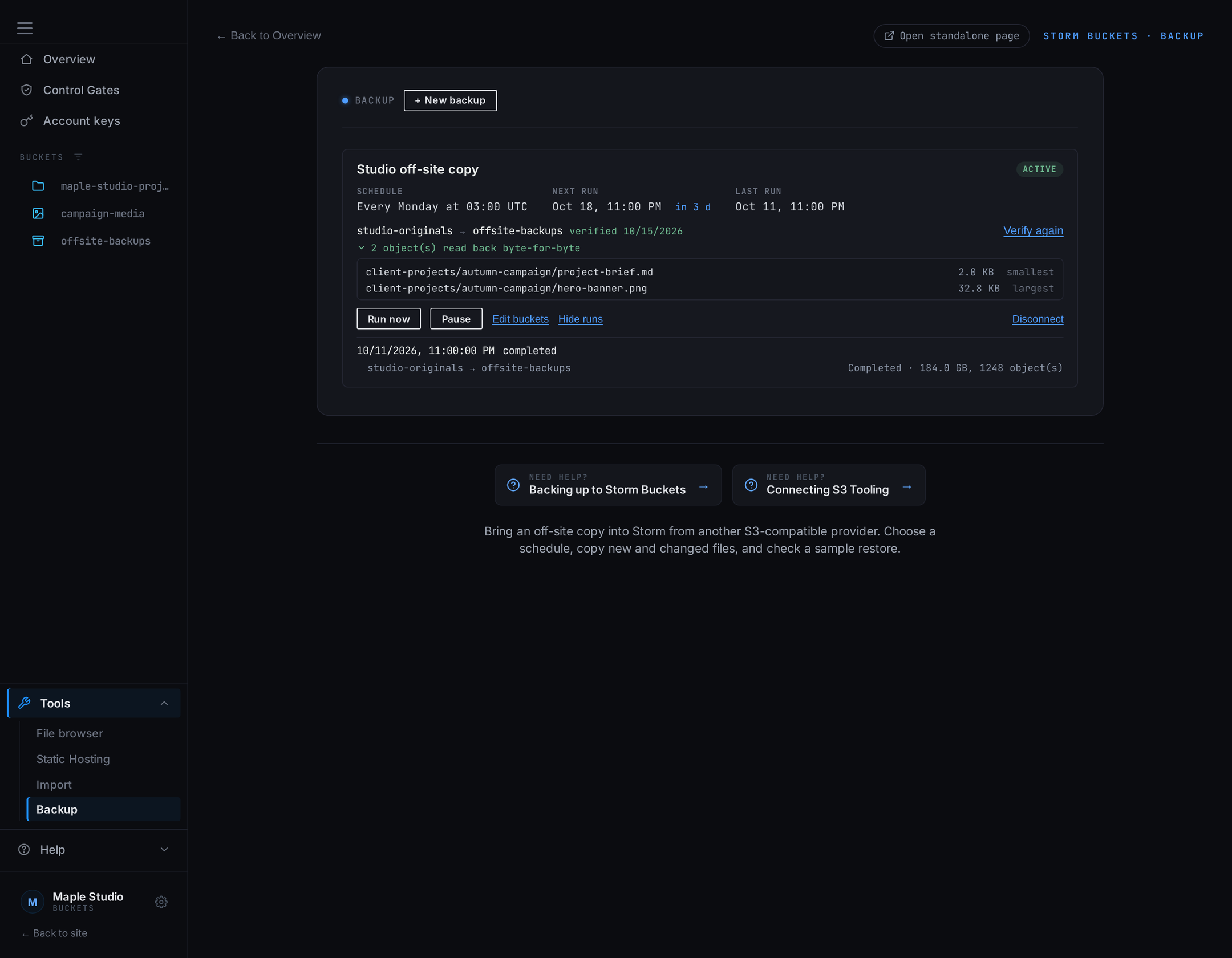Viewport: 1232px width, 958px height.
Task: Click Back to site link
Action: 54,933
